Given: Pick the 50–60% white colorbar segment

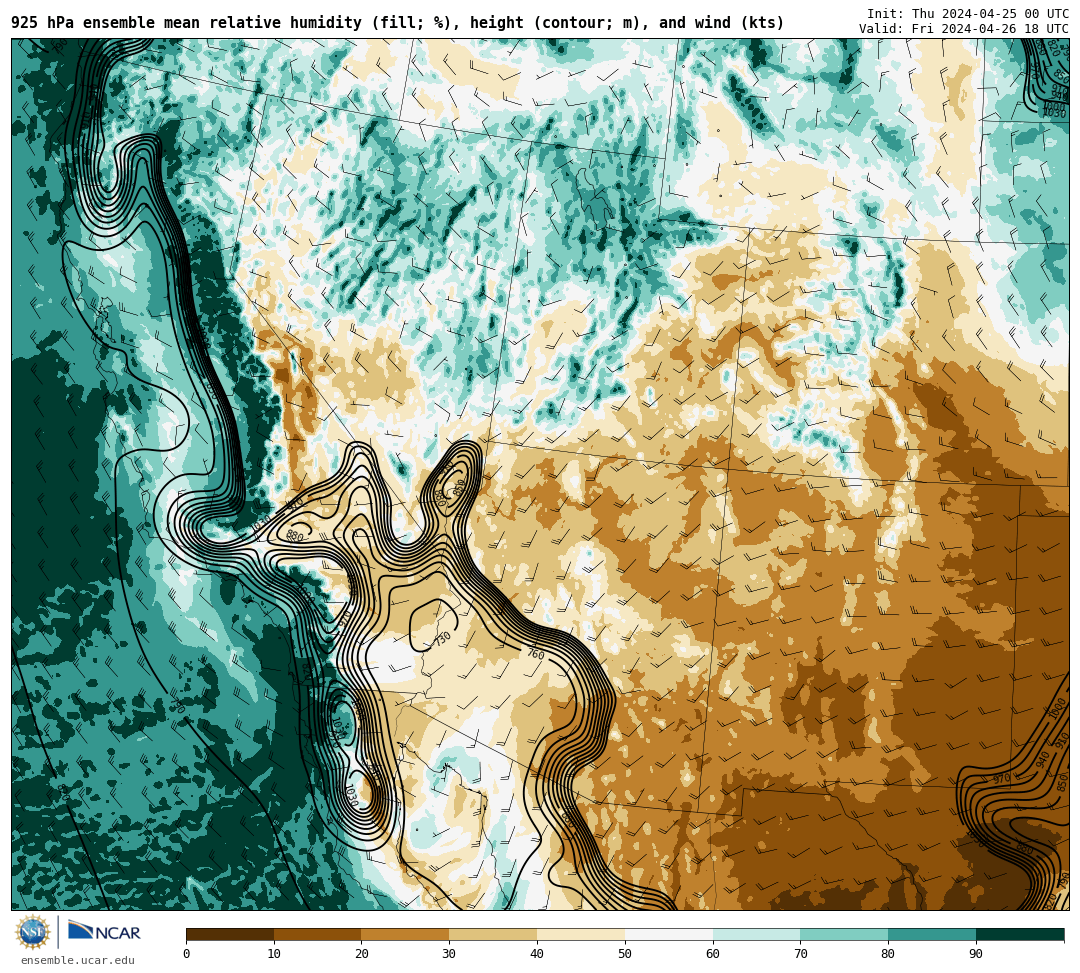Looking at the screenshot, I should (x=669, y=934).
